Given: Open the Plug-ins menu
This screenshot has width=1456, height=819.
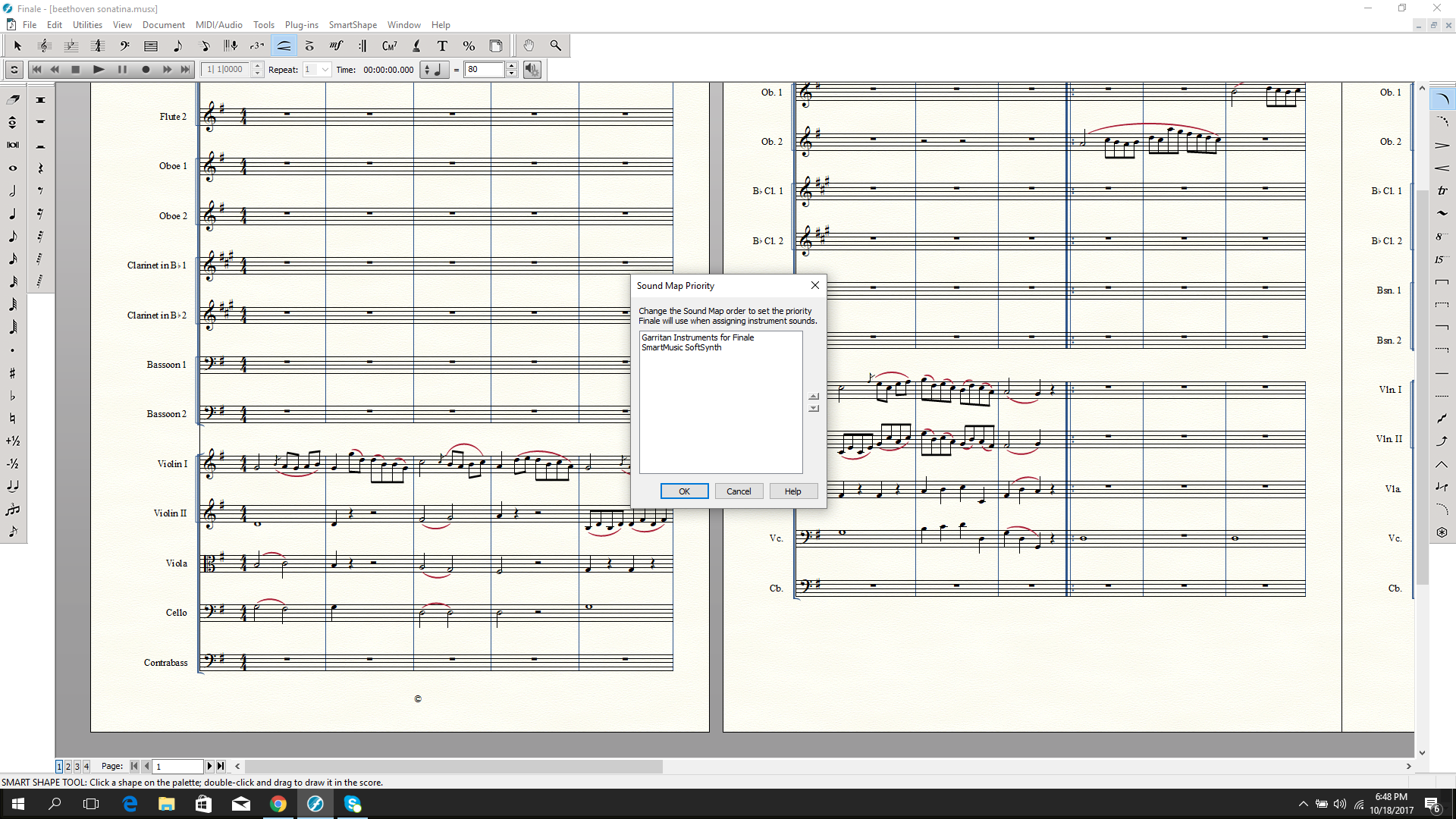Looking at the screenshot, I should tap(301, 25).
